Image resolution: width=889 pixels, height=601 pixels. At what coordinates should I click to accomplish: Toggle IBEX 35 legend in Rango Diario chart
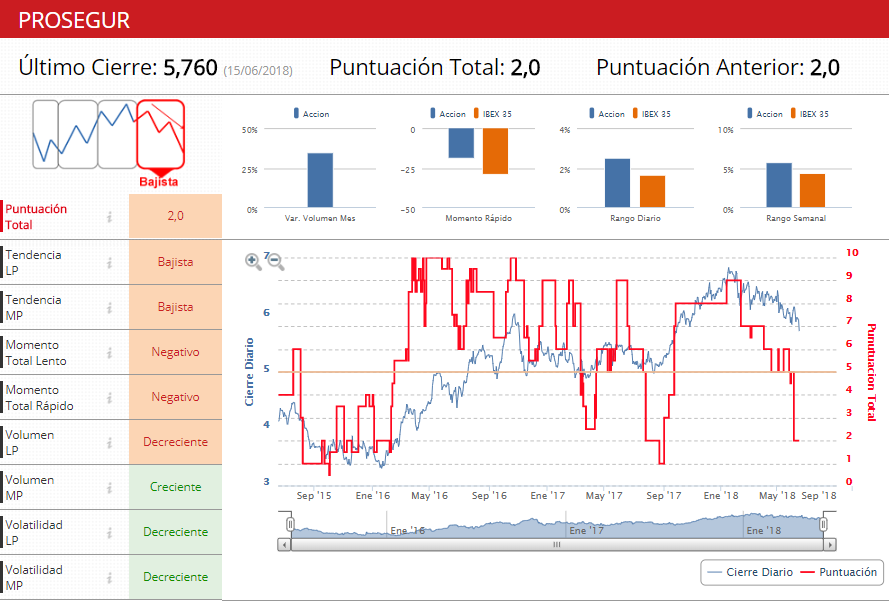651,114
